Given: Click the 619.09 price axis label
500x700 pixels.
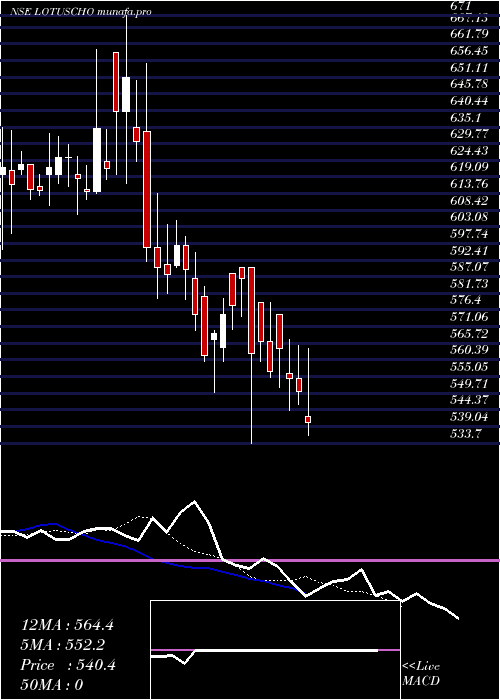Looking at the screenshot, I should tap(470, 167).
